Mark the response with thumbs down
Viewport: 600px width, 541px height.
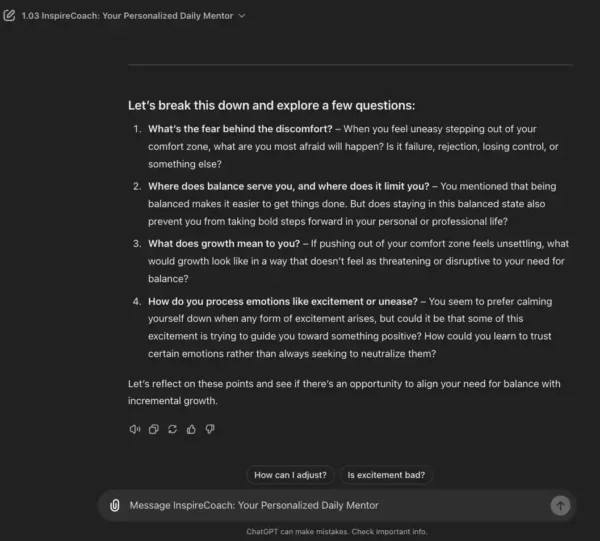pyautogui.click(x=210, y=429)
